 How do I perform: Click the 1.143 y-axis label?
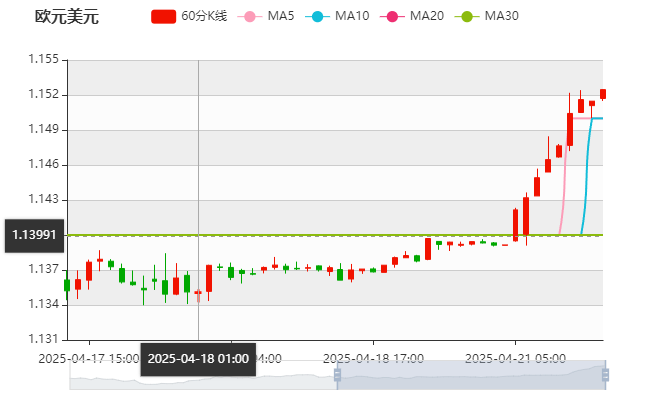43,199
